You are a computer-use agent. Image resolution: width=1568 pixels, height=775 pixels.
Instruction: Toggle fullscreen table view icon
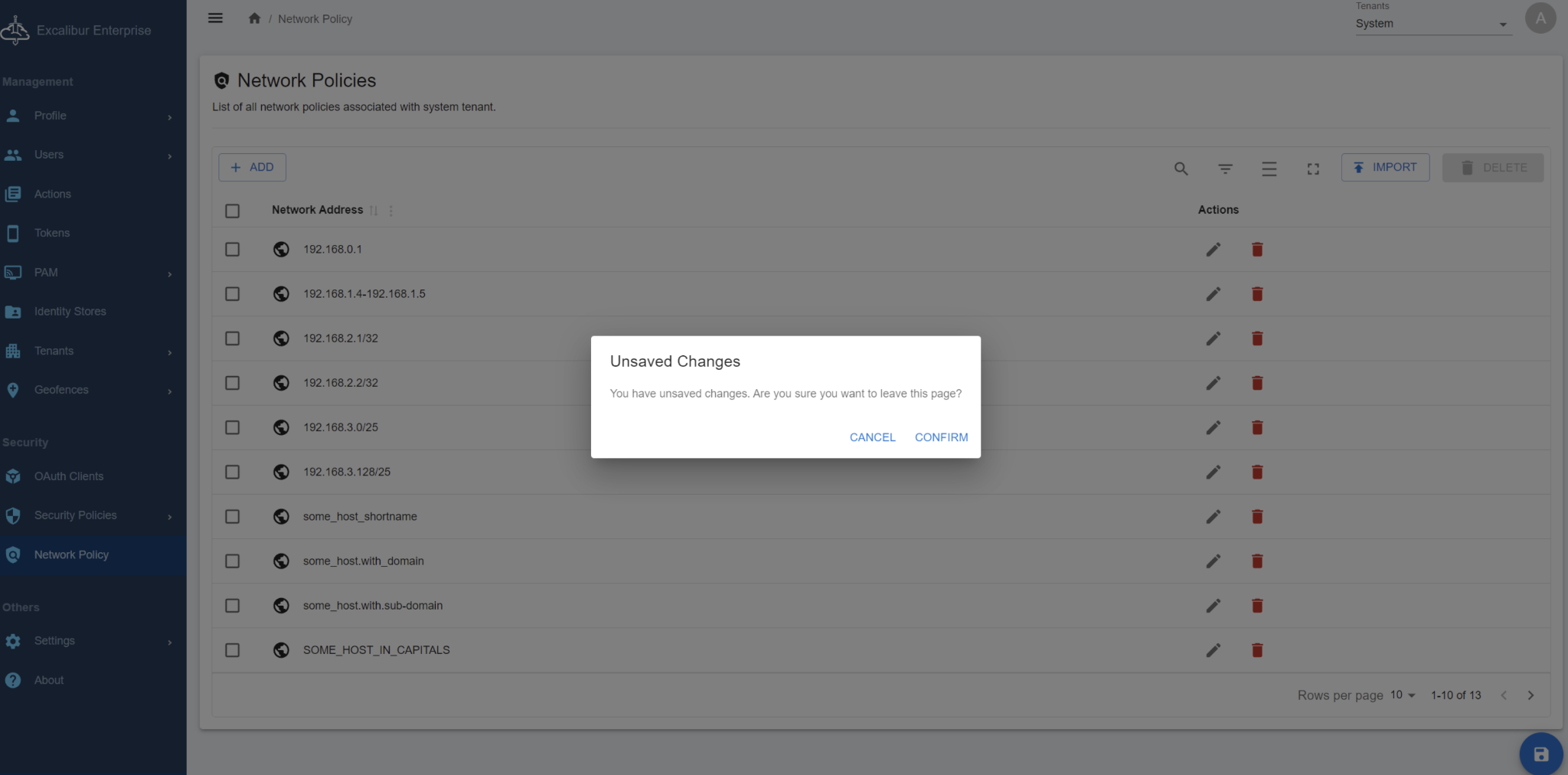[x=1313, y=168]
